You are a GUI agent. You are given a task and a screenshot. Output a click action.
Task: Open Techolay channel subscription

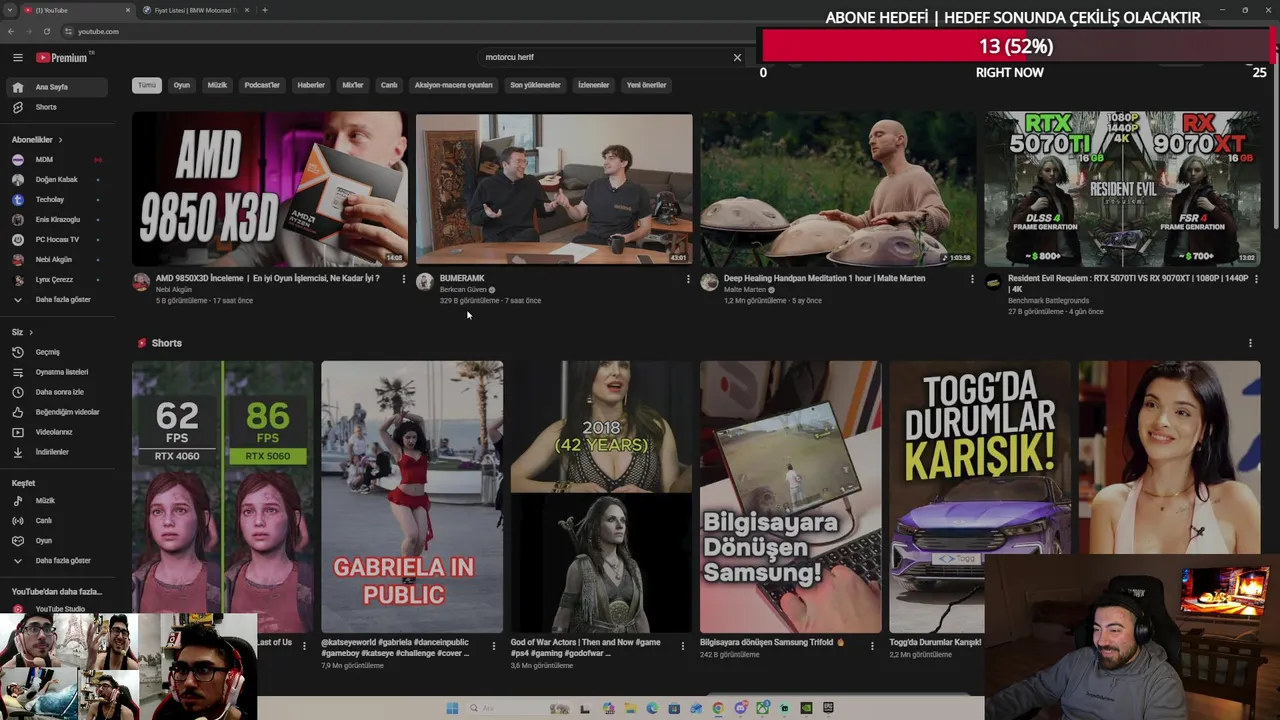55,199
